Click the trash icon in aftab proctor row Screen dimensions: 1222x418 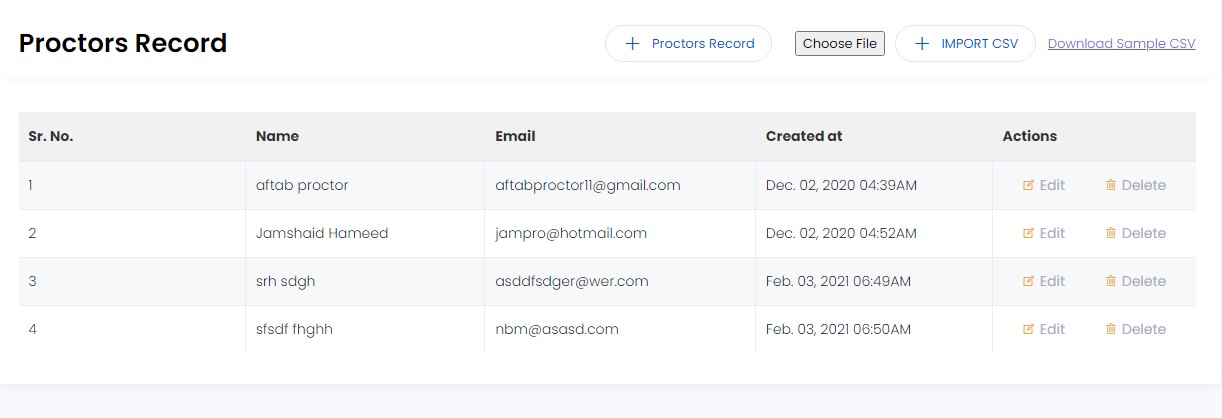click(x=1110, y=185)
